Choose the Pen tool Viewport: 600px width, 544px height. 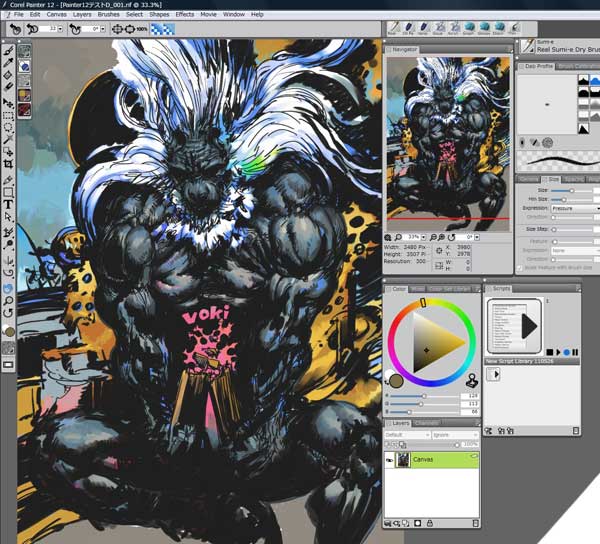8,180
